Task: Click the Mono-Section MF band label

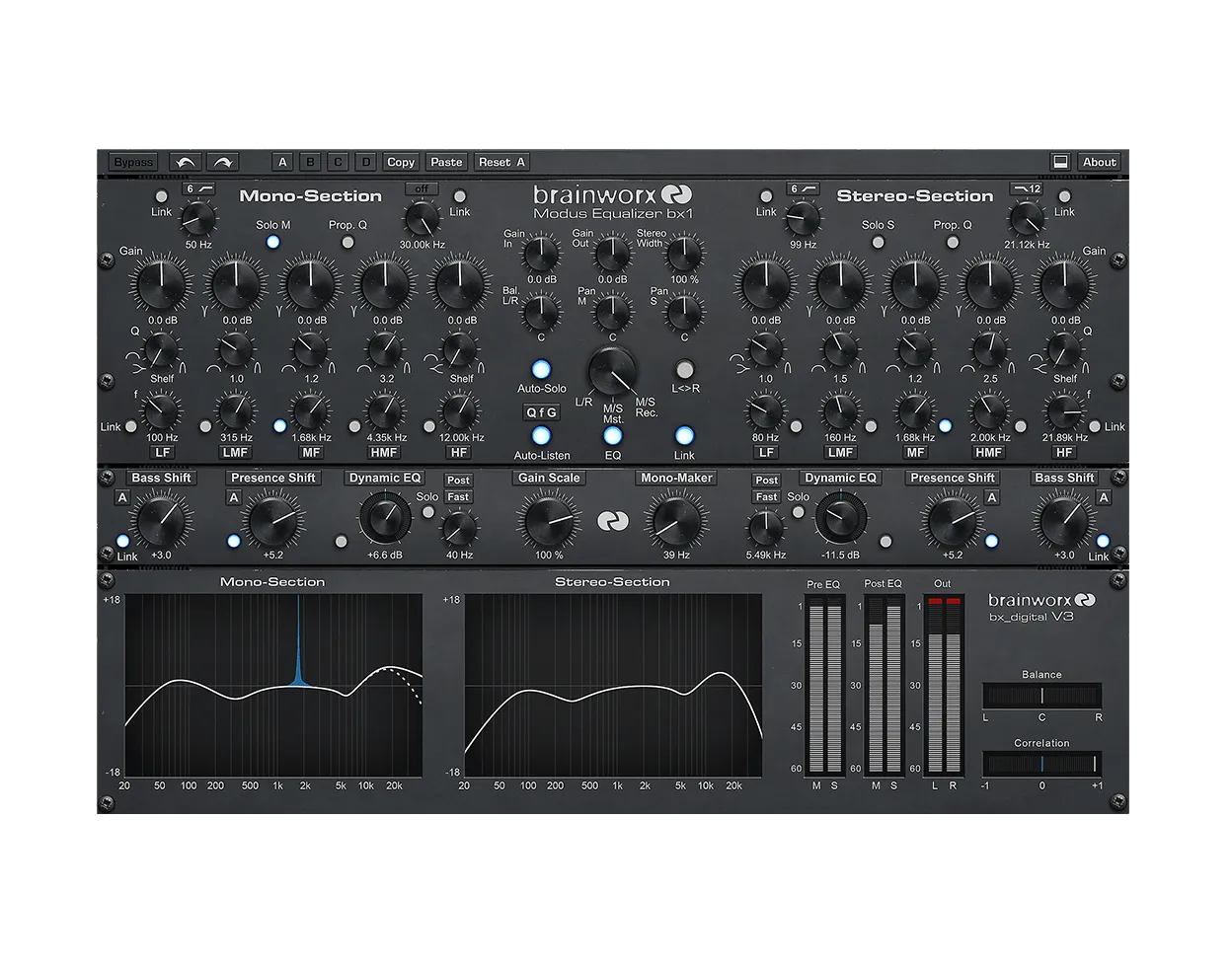Action: (x=311, y=452)
